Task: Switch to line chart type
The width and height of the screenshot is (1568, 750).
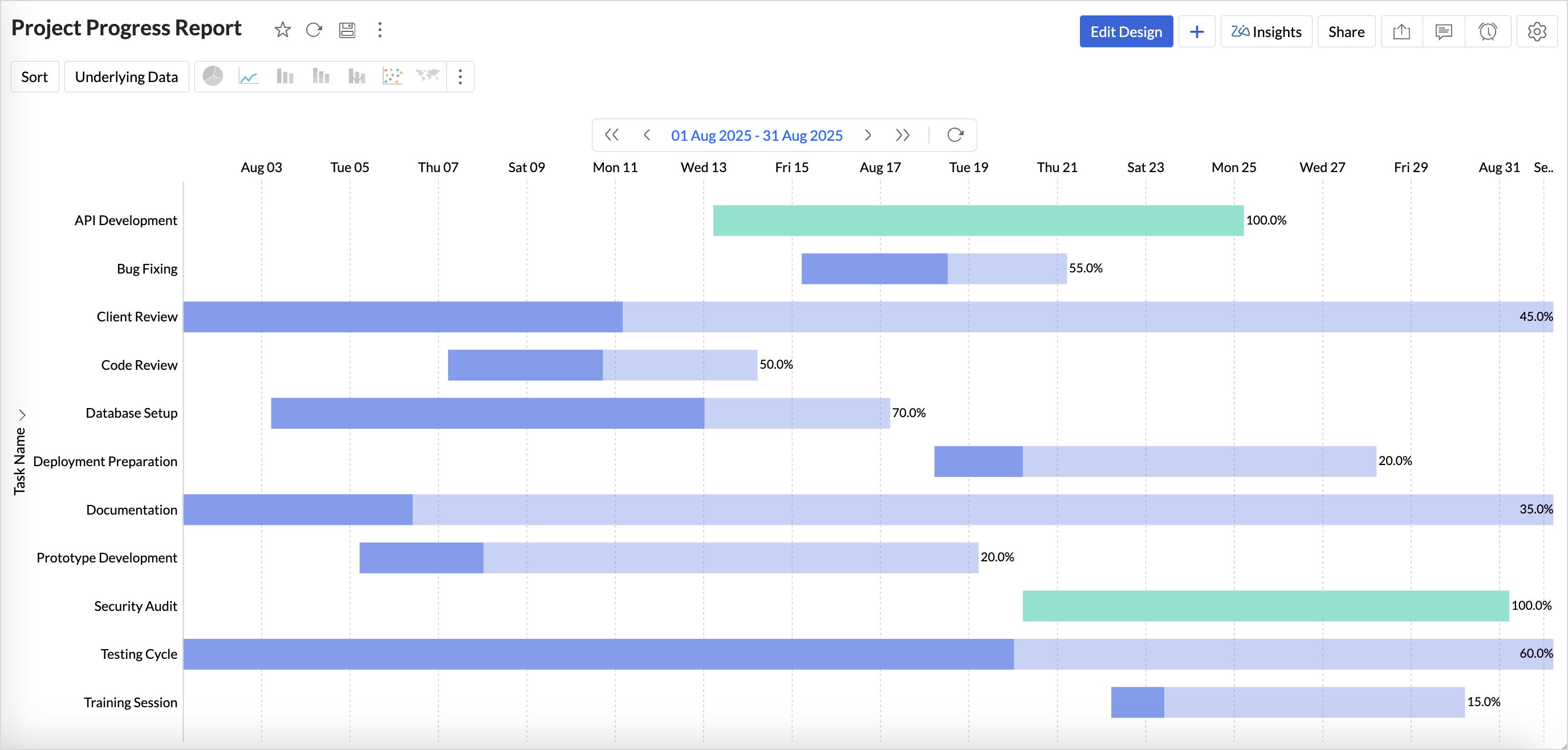Action: (x=249, y=76)
